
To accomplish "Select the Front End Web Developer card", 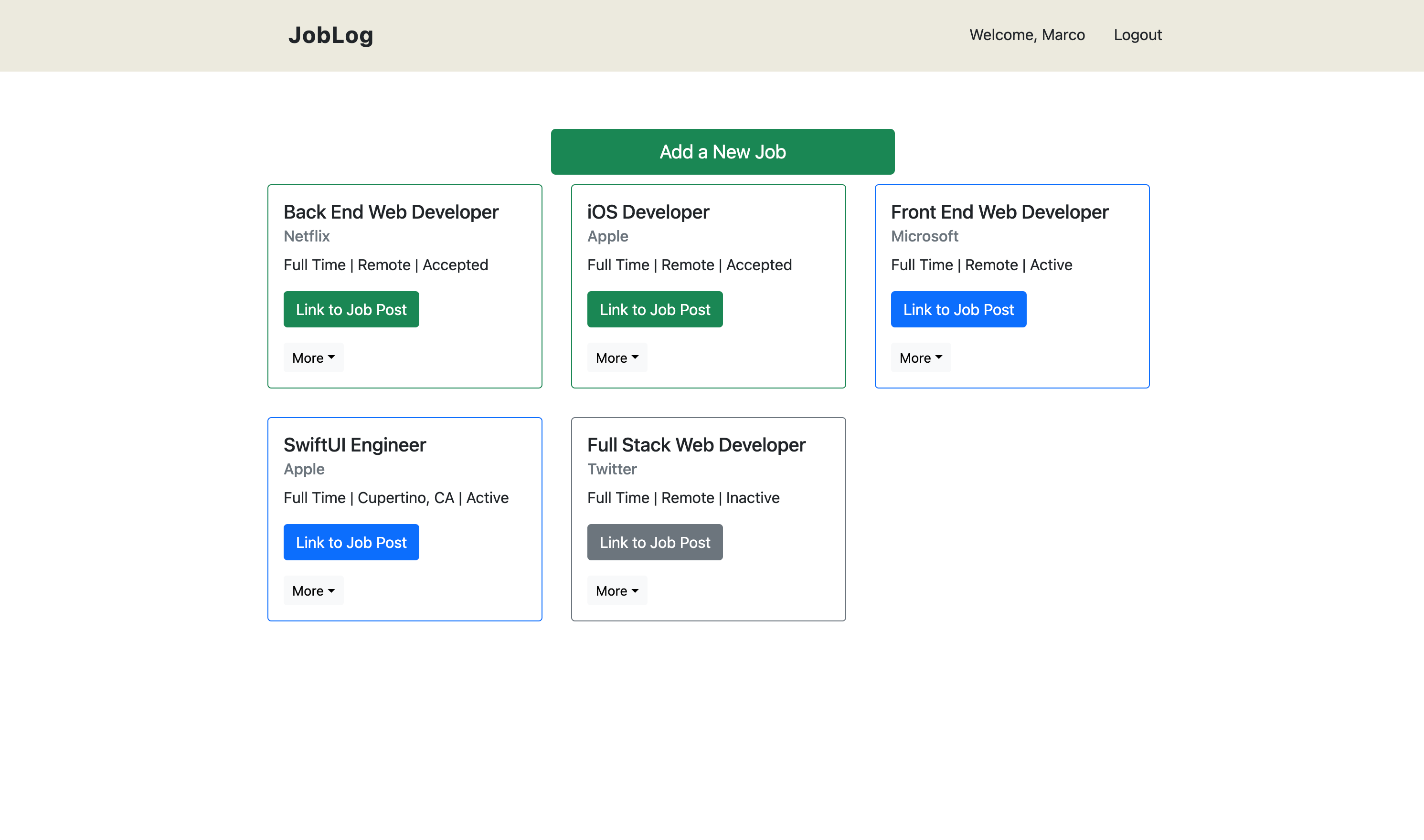I will pos(999,212).
